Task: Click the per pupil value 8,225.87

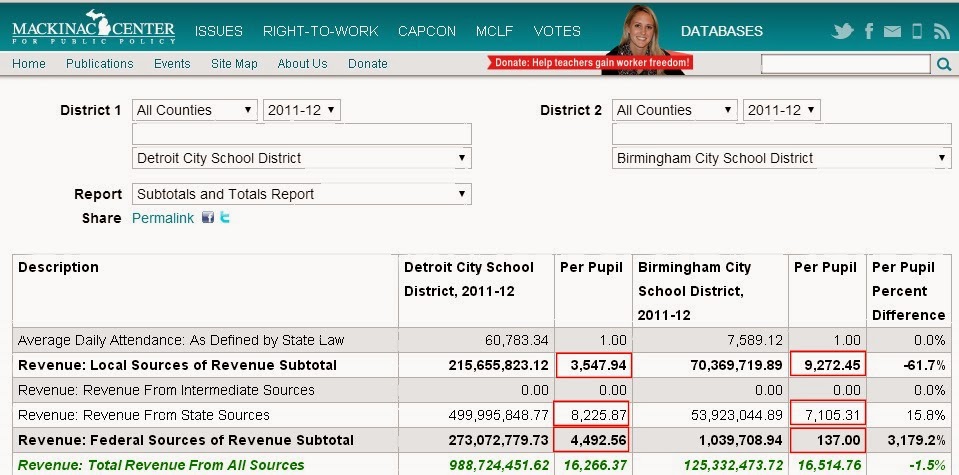Action: coord(599,415)
